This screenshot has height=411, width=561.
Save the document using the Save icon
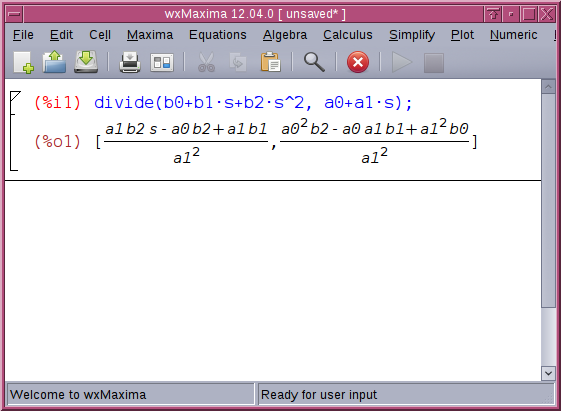click(86, 62)
